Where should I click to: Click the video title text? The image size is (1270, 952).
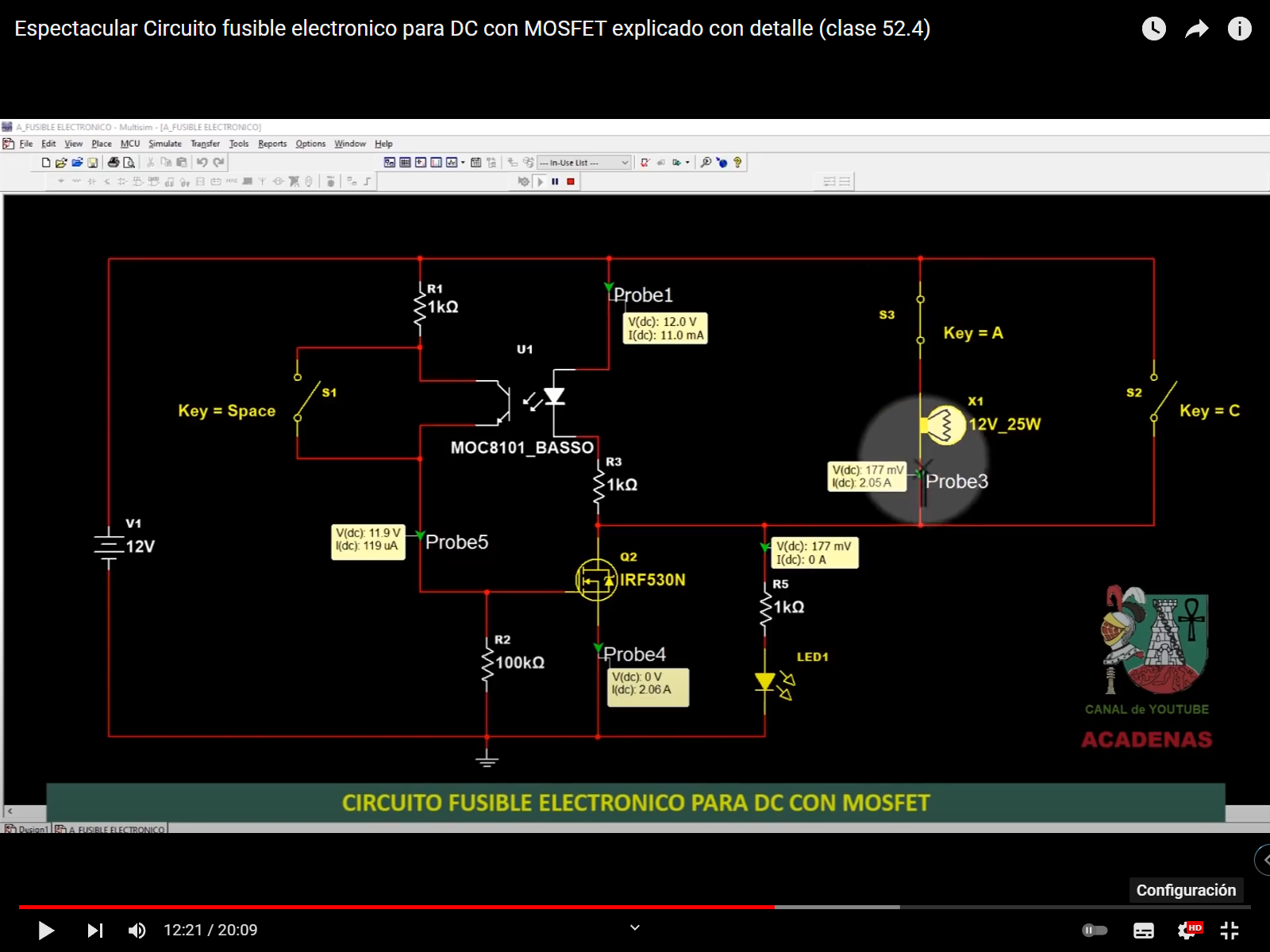click(x=472, y=29)
